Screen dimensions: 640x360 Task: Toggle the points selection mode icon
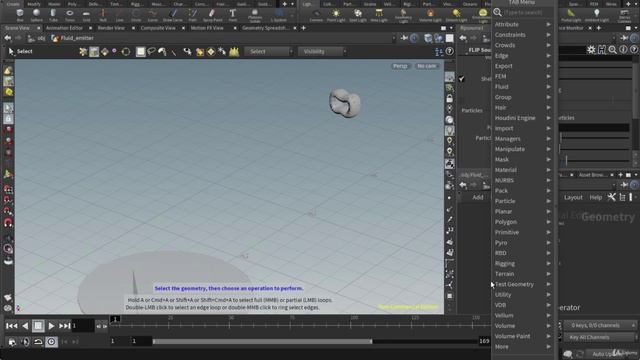tap(115, 51)
